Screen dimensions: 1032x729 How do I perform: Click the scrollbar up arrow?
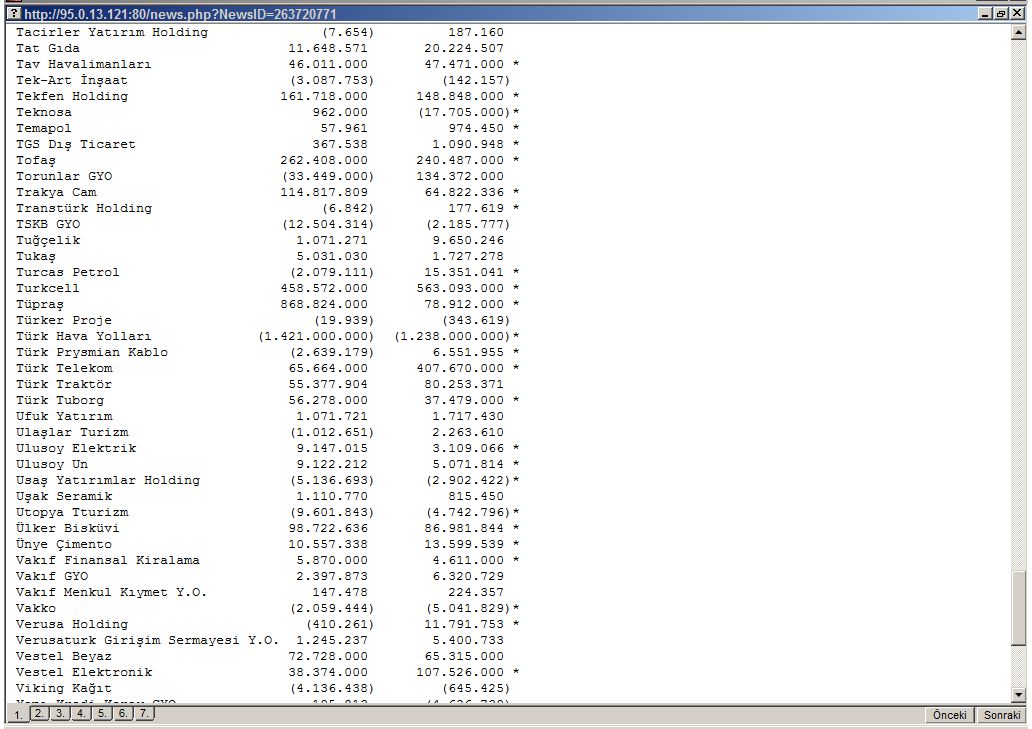(1019, 32)
